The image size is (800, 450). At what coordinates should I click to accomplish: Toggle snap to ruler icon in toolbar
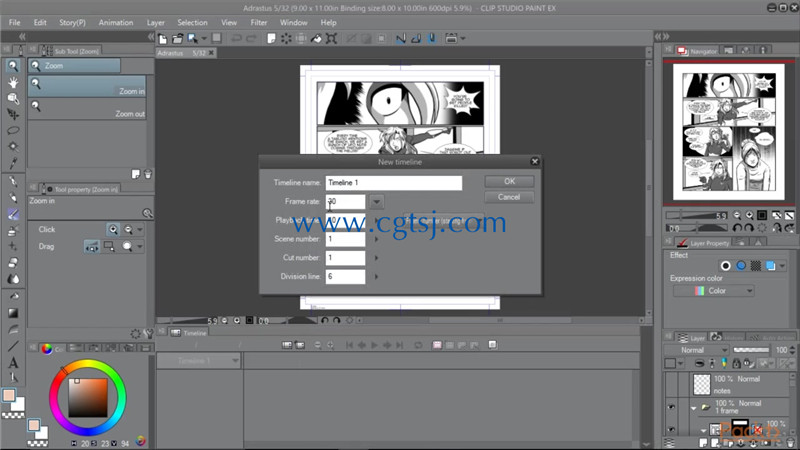[x=401, y=38]
